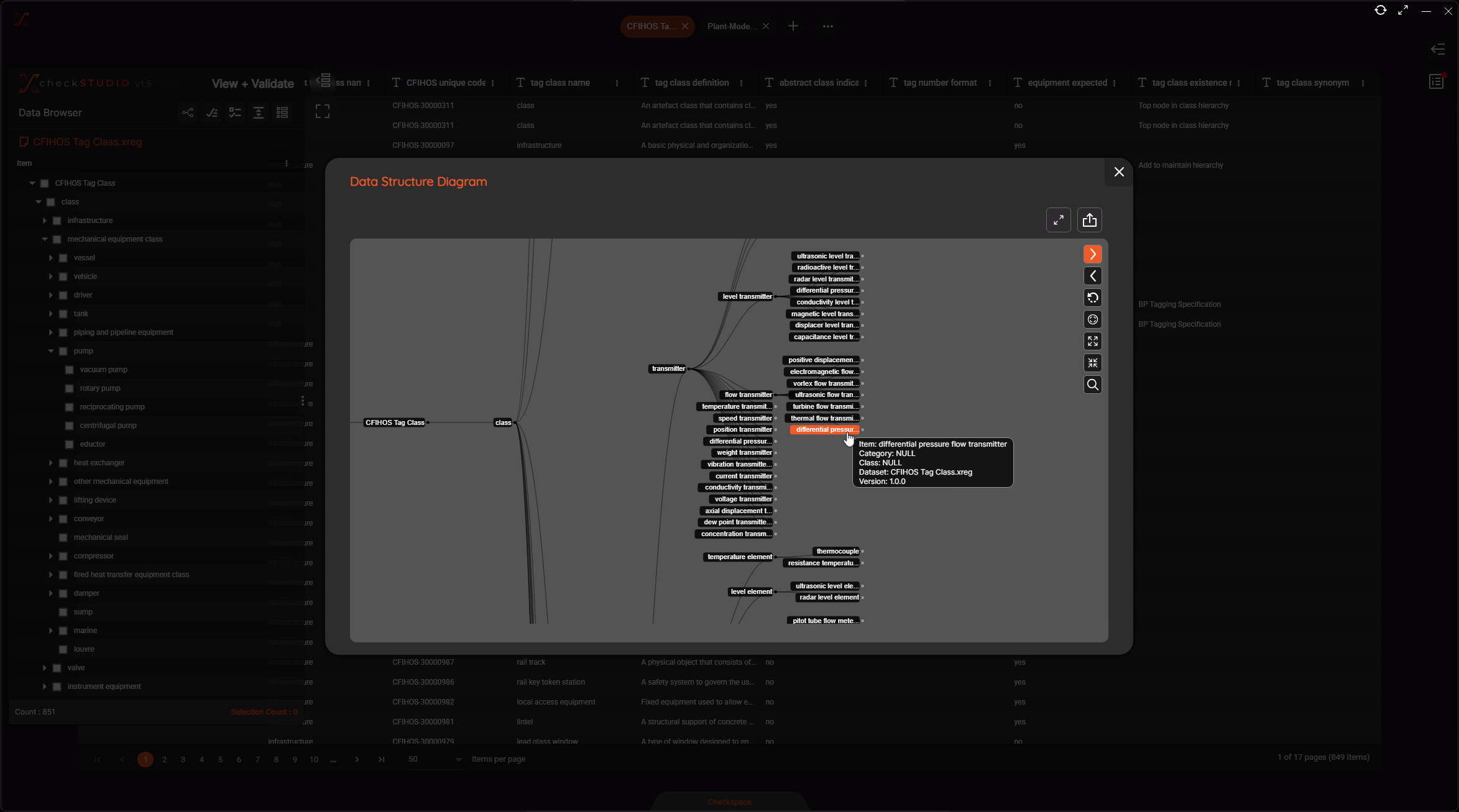This screenshot has height=812, width=1459.
Task: Collapse the pump tree node
Action: click(51, 351)
